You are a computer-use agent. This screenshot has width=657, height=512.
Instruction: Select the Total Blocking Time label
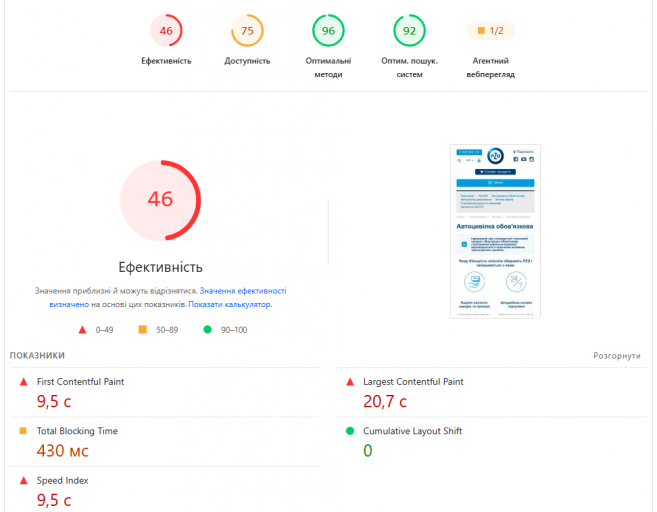click(x=77, y=431)
